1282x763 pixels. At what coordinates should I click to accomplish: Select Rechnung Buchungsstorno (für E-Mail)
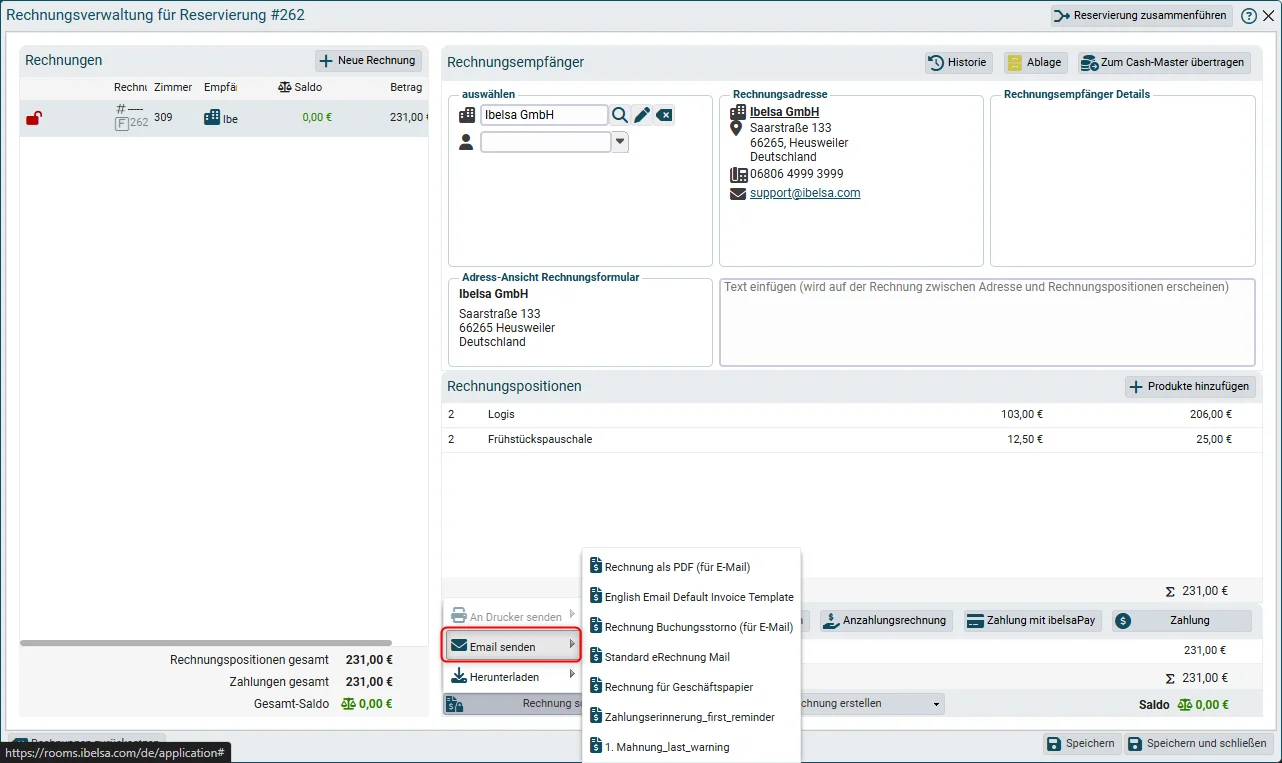click(691, 627)
